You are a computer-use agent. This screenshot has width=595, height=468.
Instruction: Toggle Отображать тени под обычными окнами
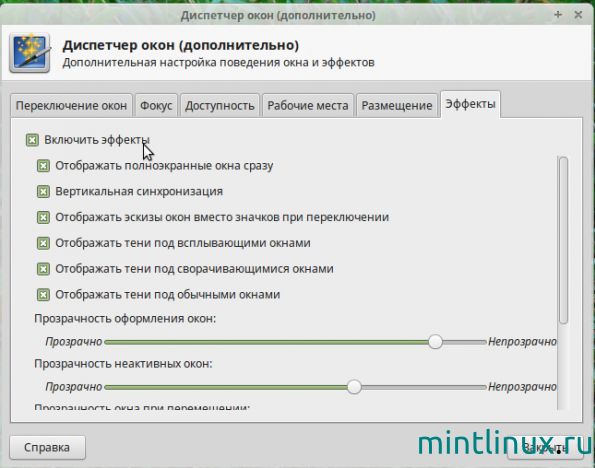(x=43, y=295)
